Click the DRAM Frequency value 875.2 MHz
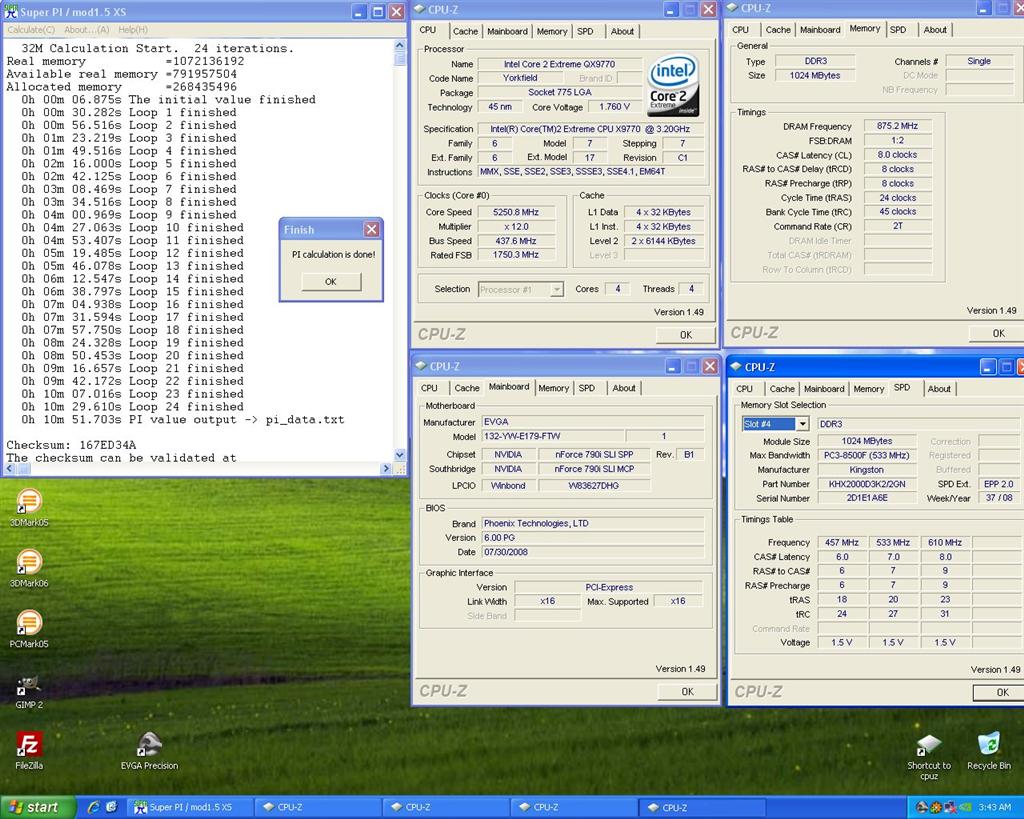 (x=897, y=126)
